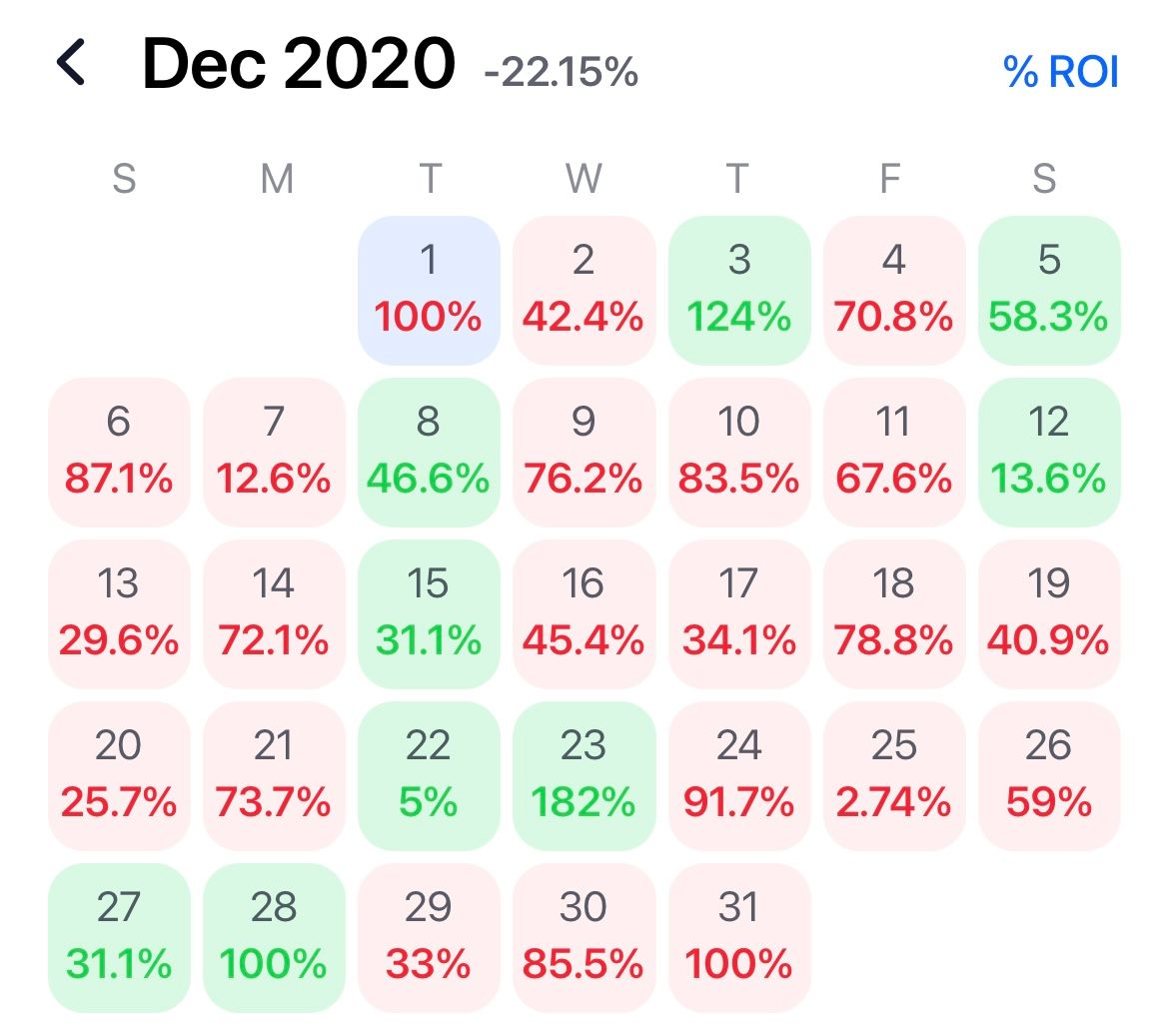Open December 28 green 100% day

tap(274, 937)
